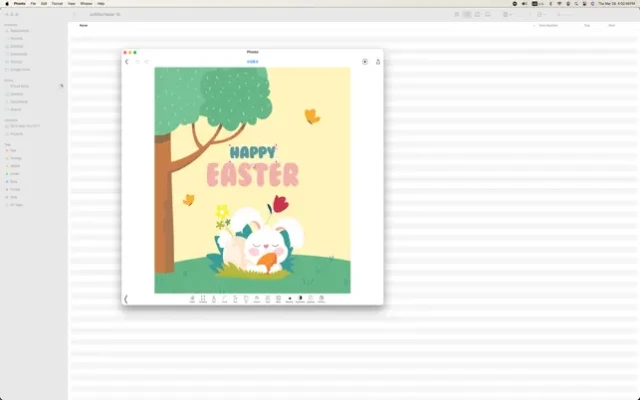Screen dimensions: 640x400
Task: Select the Red tag in Finder sidebar
Action: 14,150
